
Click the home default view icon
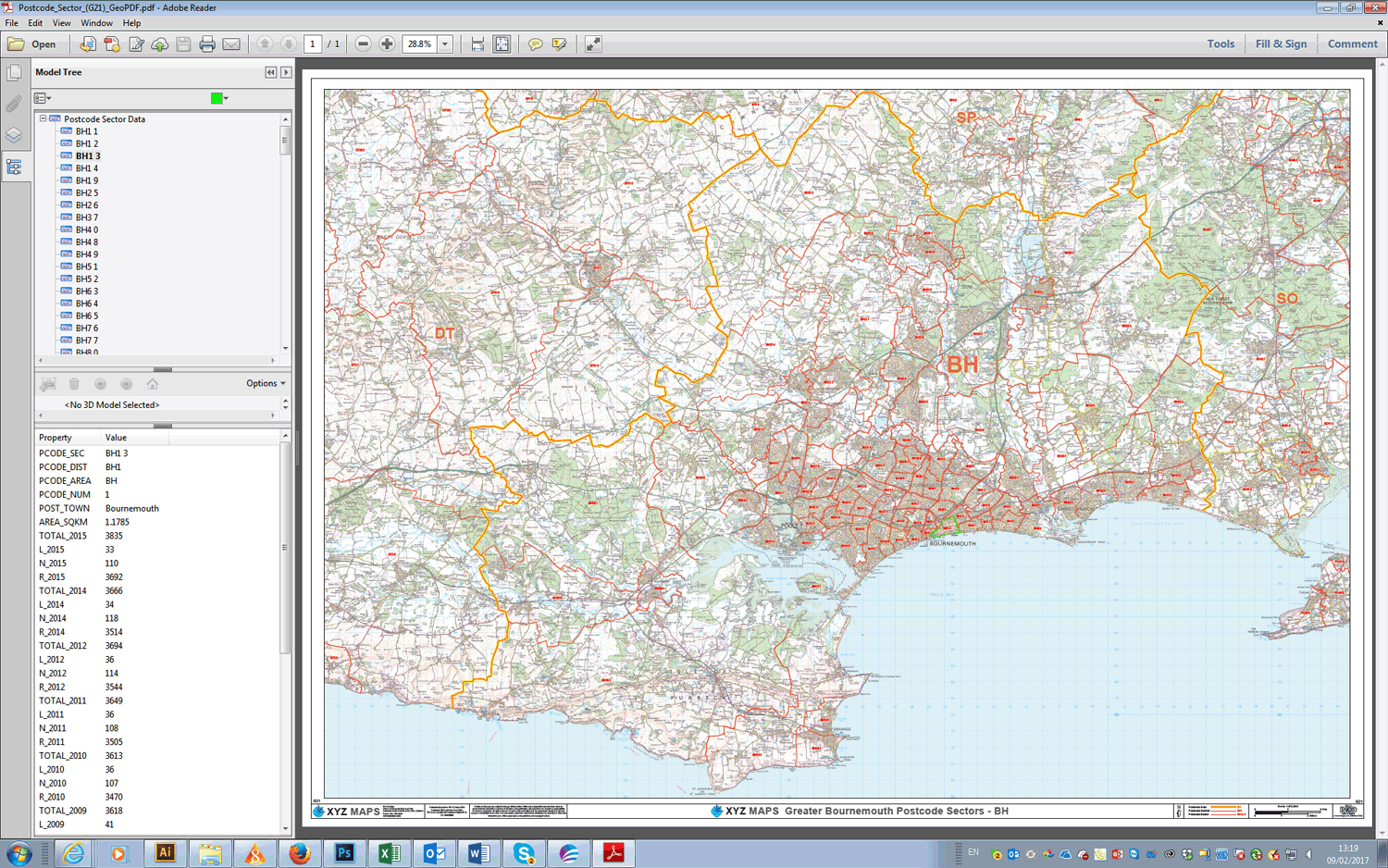click(152, 384)
